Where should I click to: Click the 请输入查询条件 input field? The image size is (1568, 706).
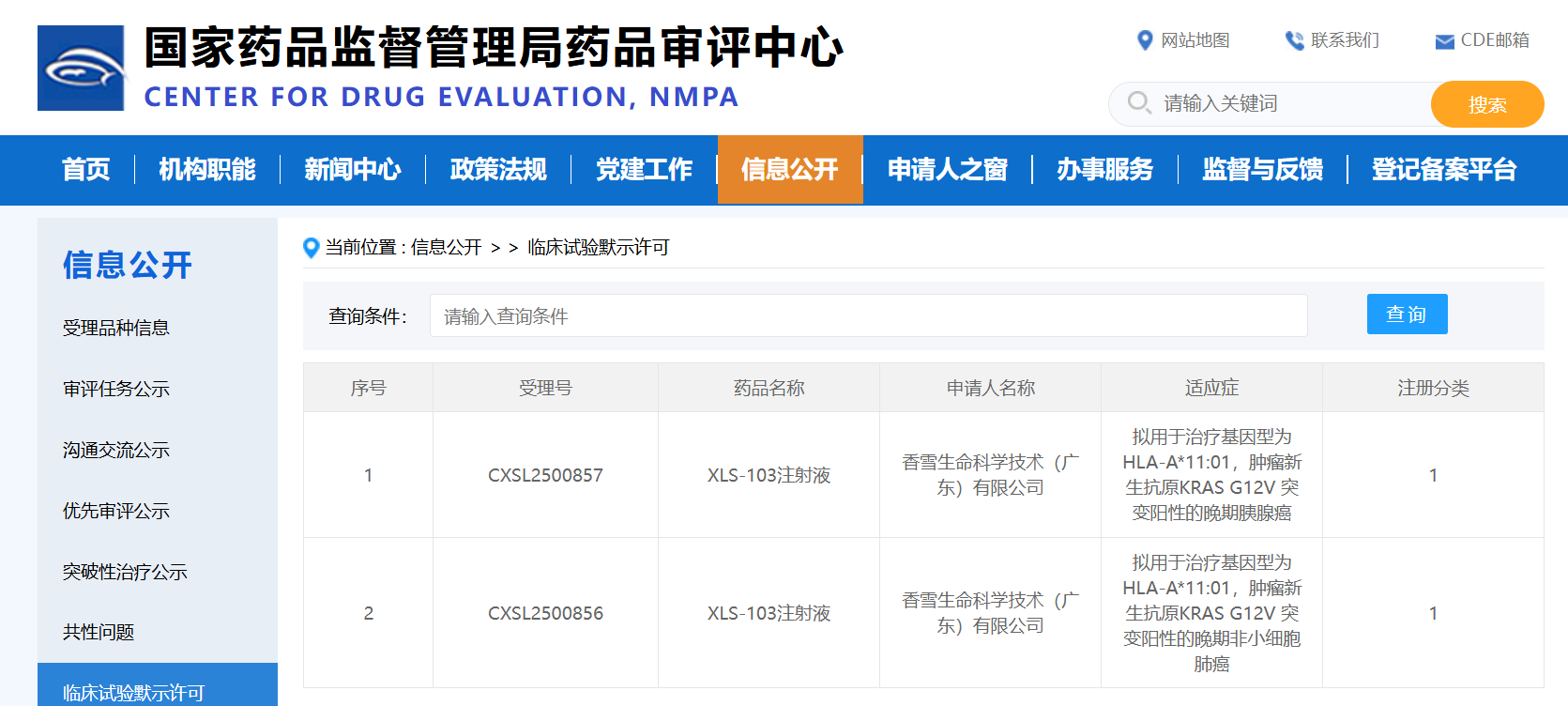click(868, 316)
